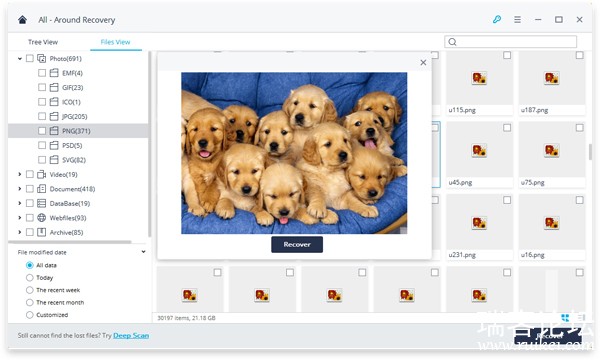This screenshot has height=360, width=600.
Task: Select the Webfiles(93) tree item
Action: pos(68,218)
